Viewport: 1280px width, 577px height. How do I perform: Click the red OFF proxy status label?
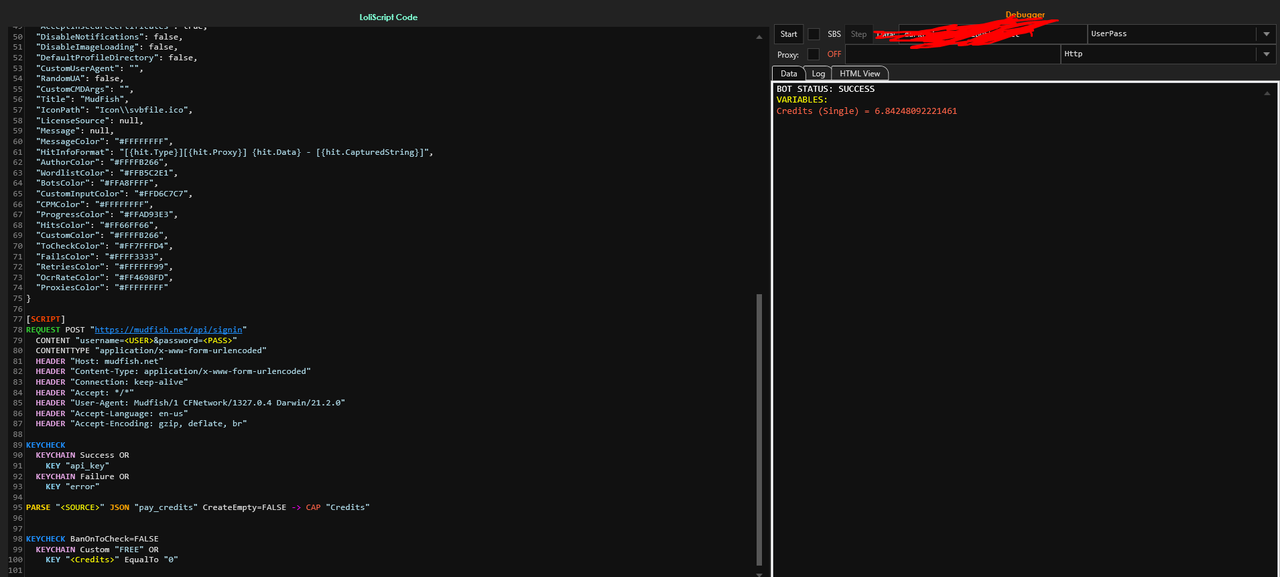[x=834, y=54]
